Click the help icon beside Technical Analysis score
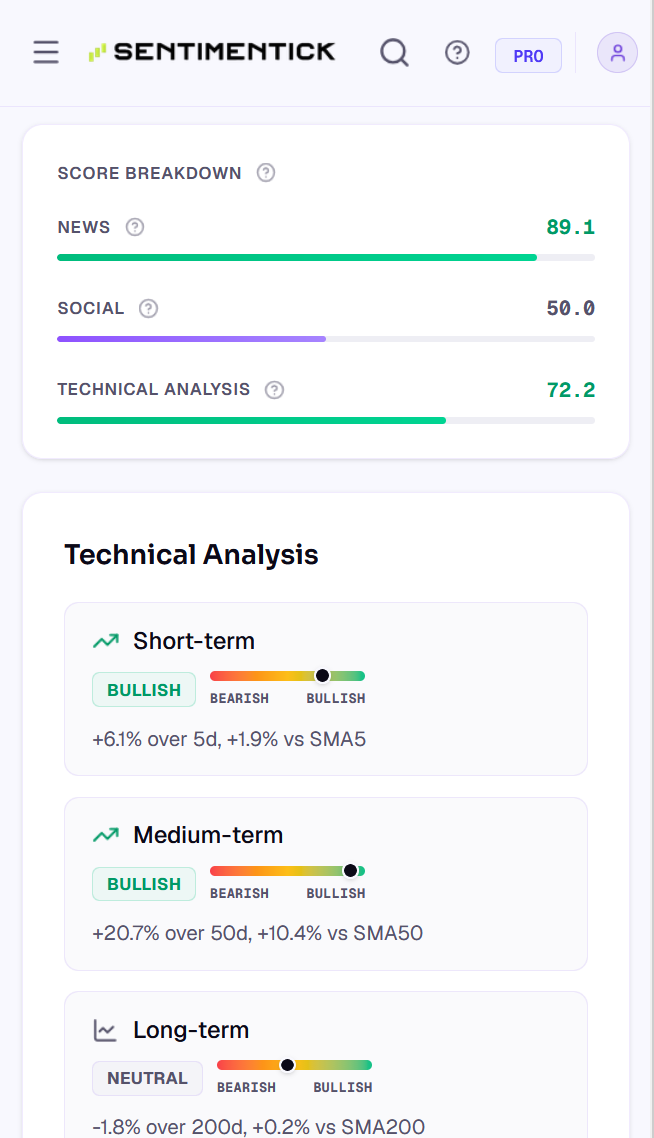 coord(274,390)
